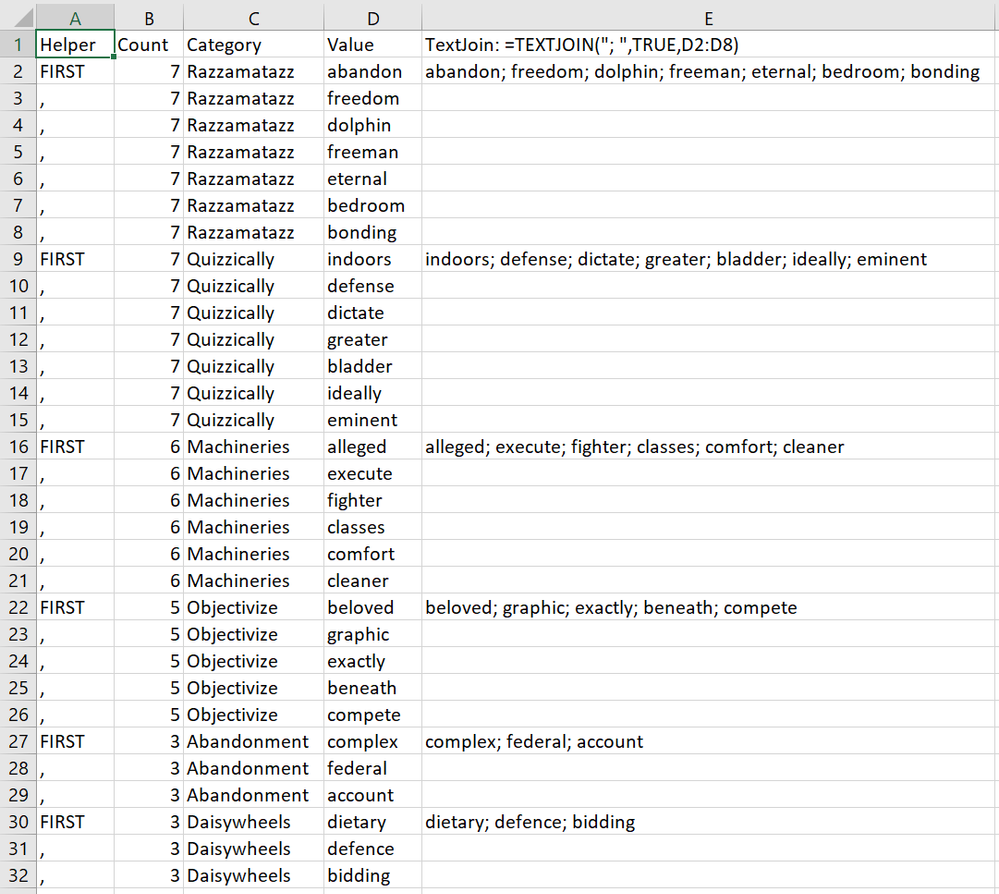Viewport: 999px width, 894px height.
Task: Click the 'federal' value cell
Action: coord(373,768)
